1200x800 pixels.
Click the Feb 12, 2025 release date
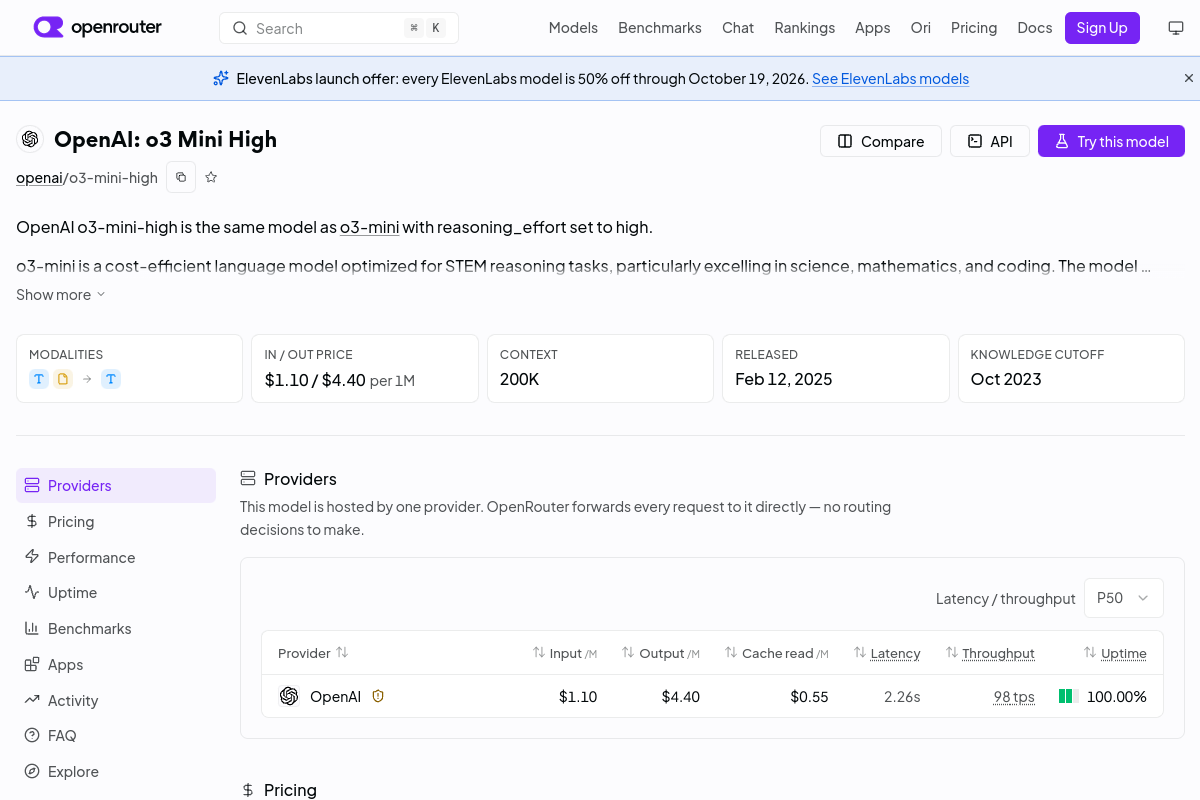[784, 379]
